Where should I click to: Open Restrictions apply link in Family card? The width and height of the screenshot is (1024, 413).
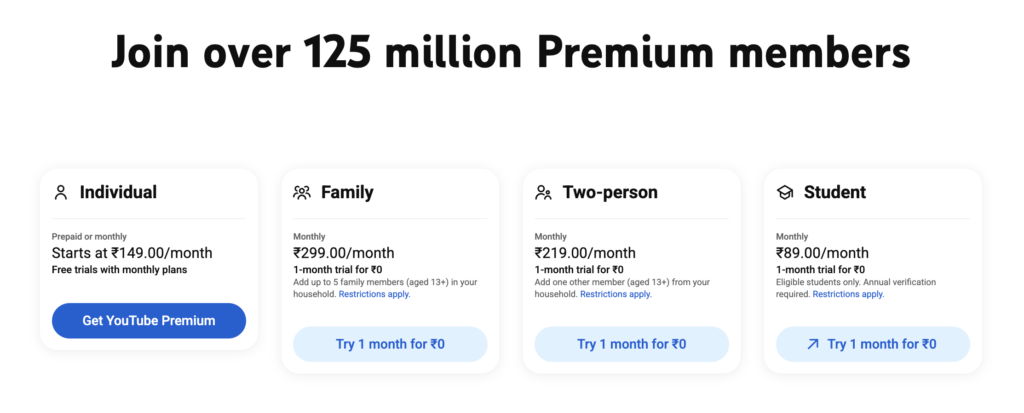[x=374, y=294]
